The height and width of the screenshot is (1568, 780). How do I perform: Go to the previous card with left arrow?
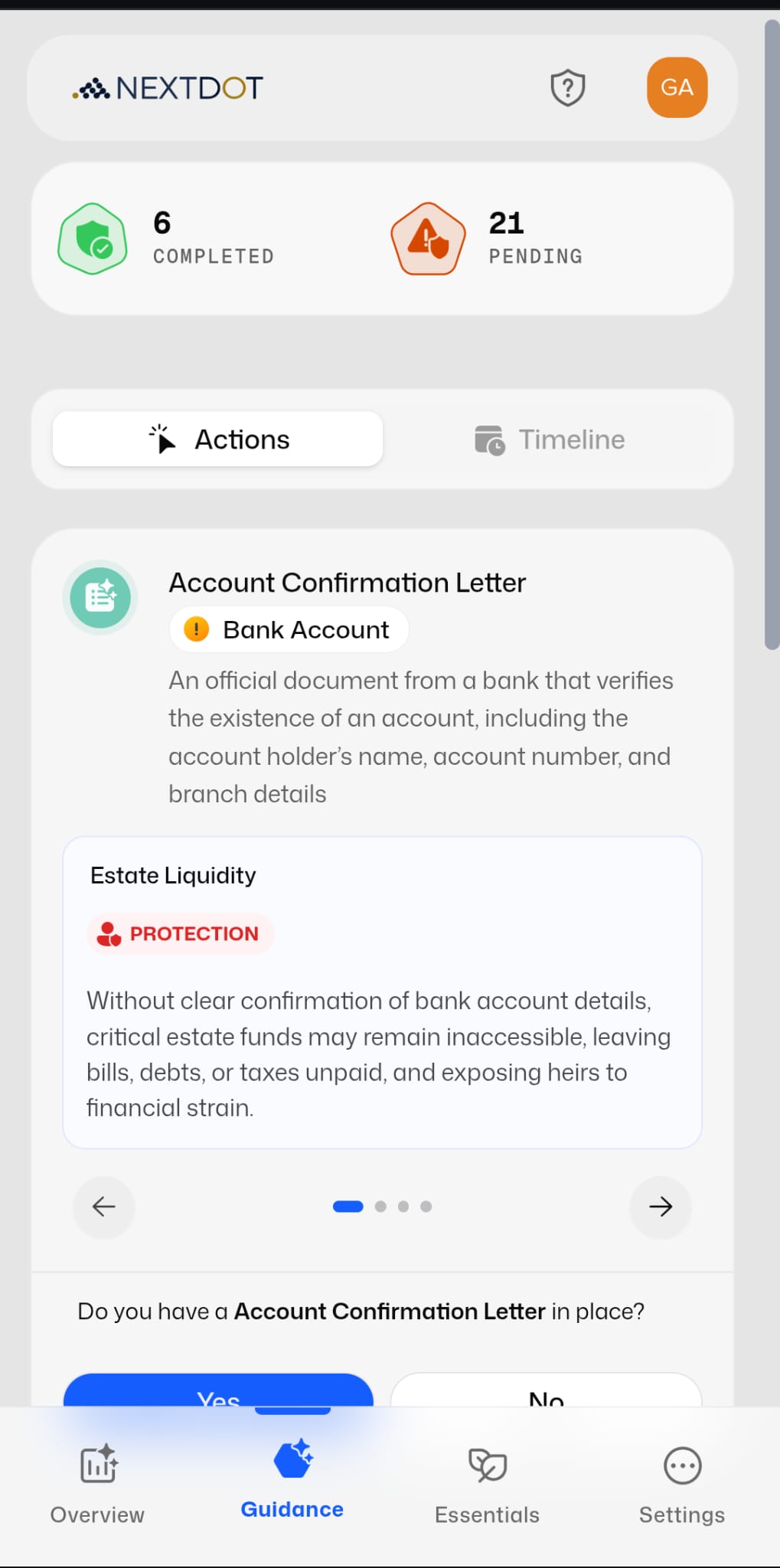104,1207
